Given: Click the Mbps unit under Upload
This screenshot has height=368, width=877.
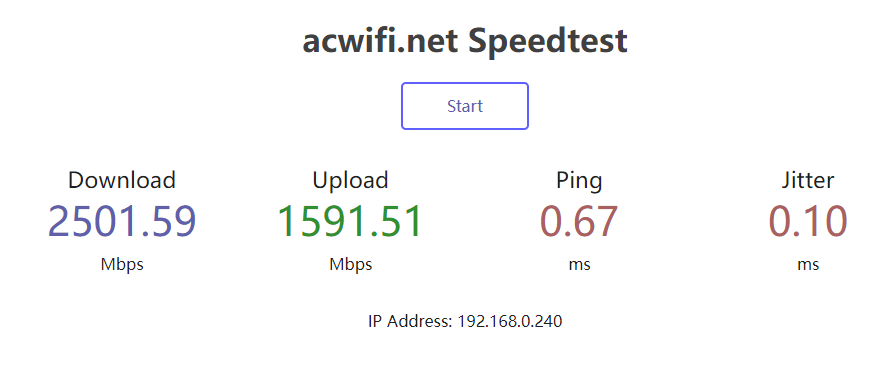Looking at the screenshot, I should [351, 264].
